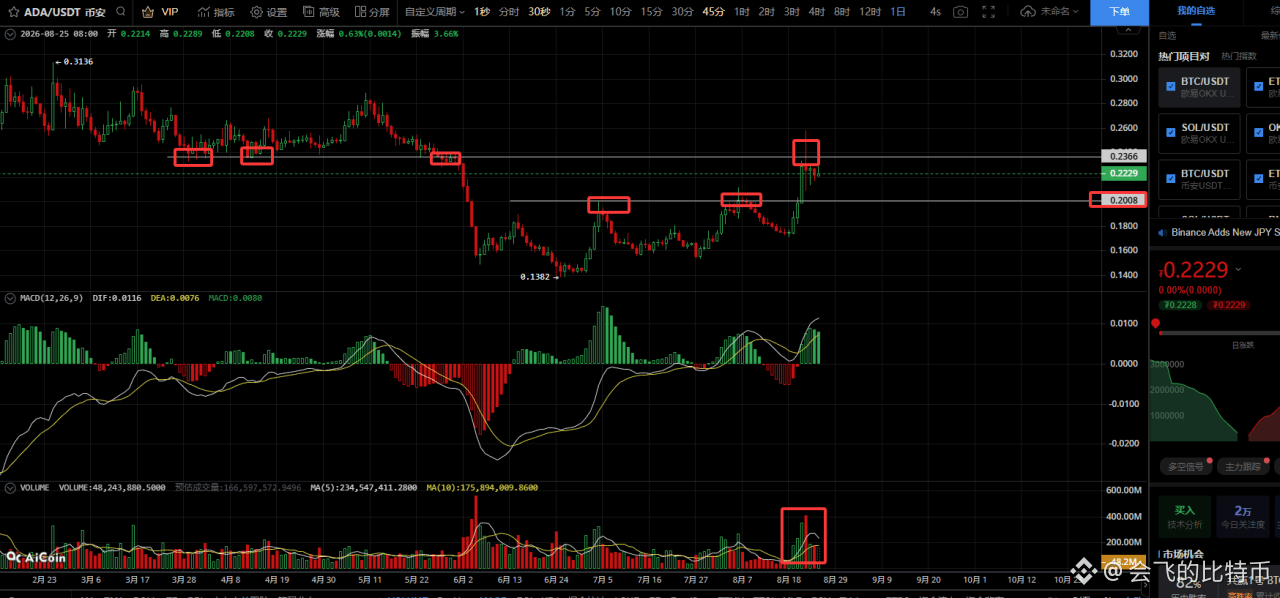Viewport: 1280px width, 598px height.
Task: Expand the 未命名 layout dropdown
Action: 1062,12
